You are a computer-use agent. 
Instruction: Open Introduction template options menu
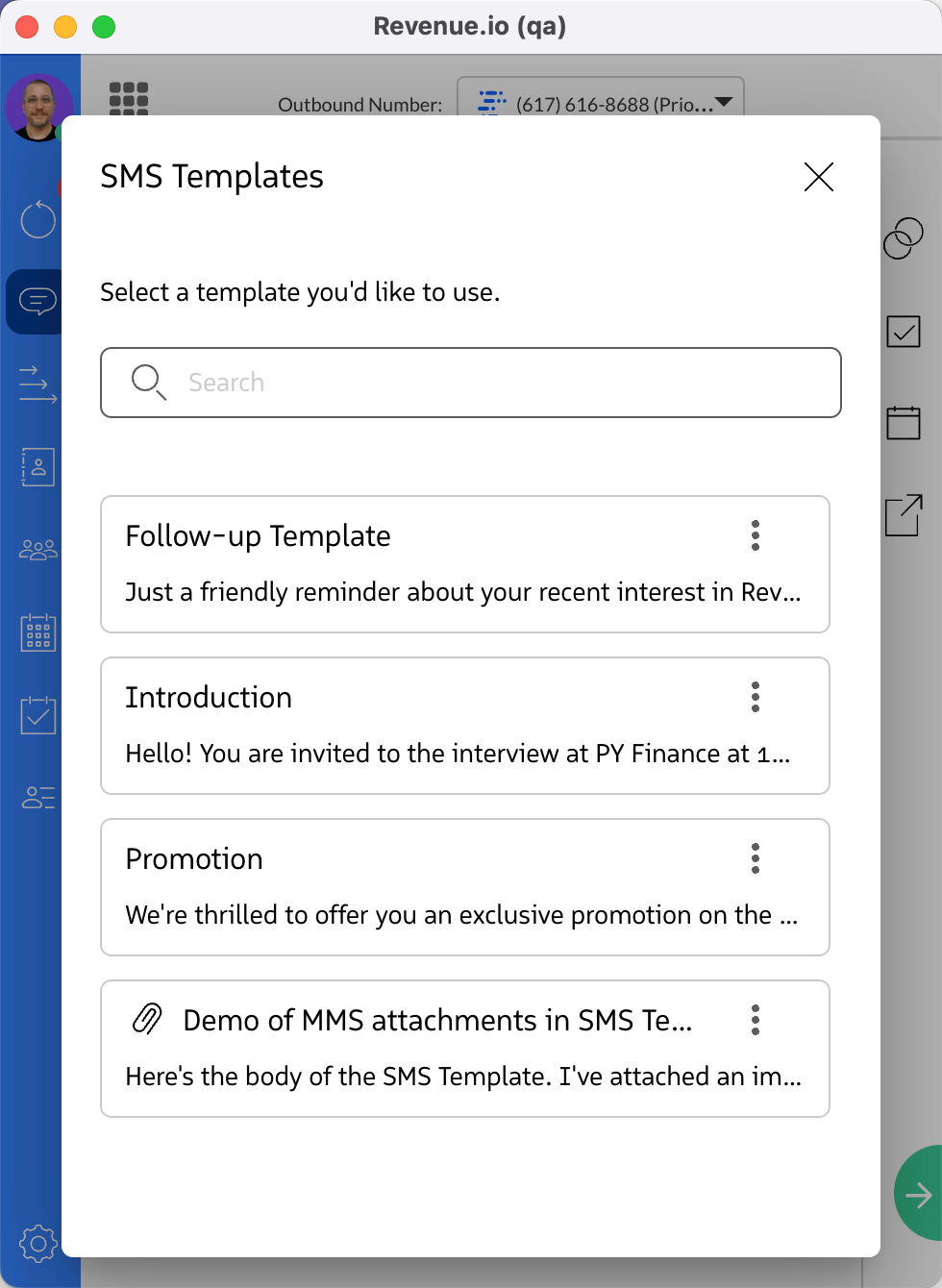click(x=756, y=697)
